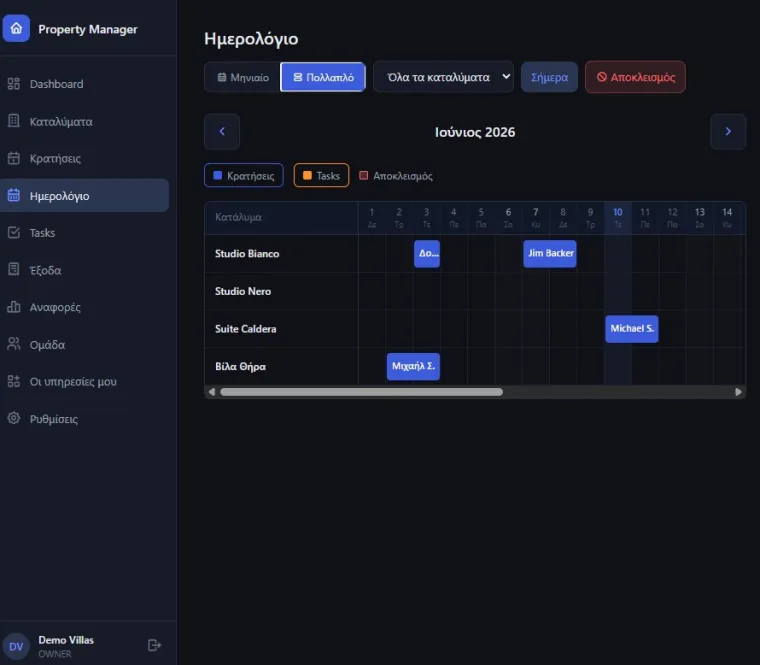Click the Property Manager home logo icon

[16, 29]
